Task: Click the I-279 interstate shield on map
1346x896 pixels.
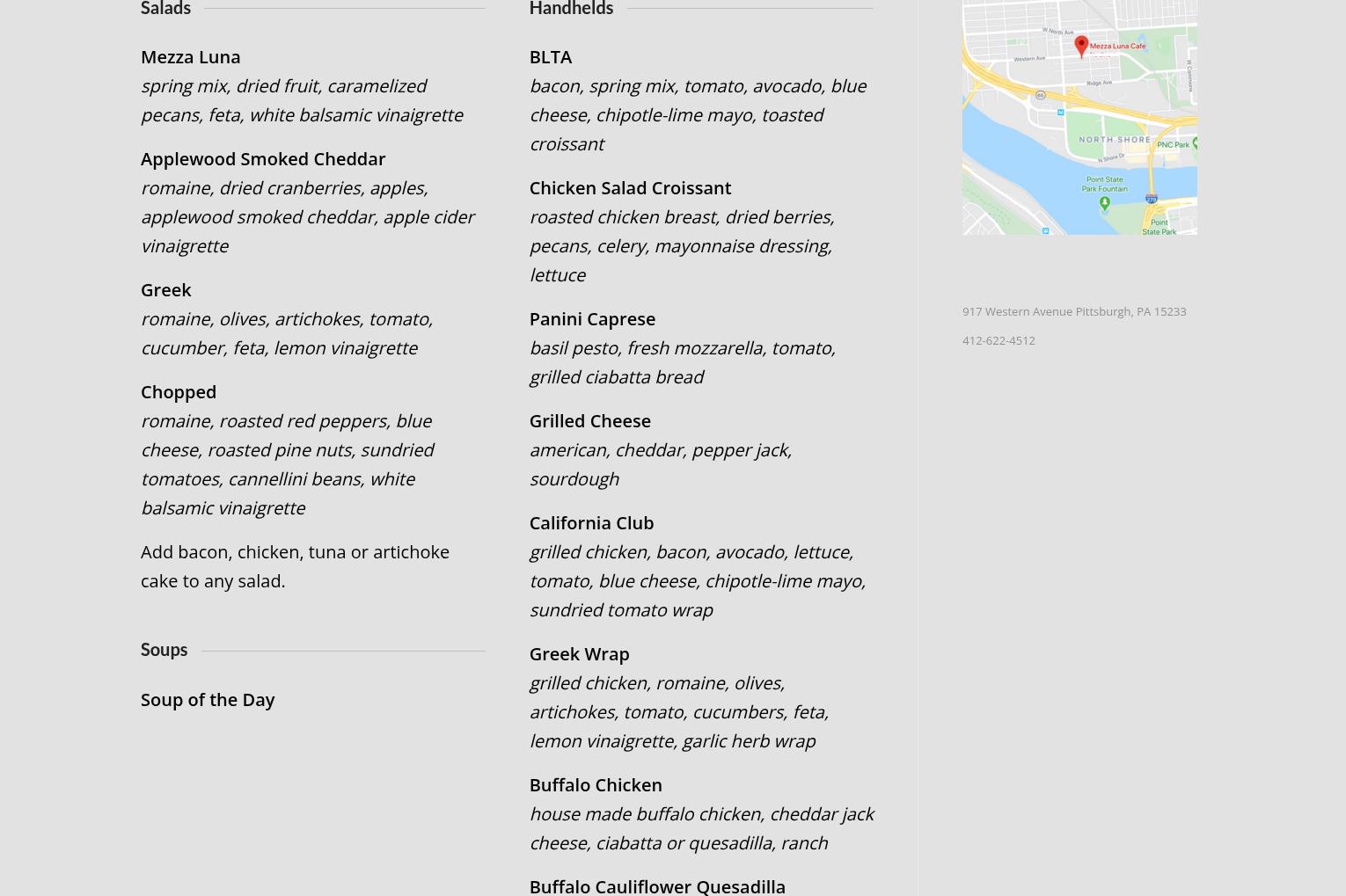Action: pyautogui.click(x=1152, y=200)
